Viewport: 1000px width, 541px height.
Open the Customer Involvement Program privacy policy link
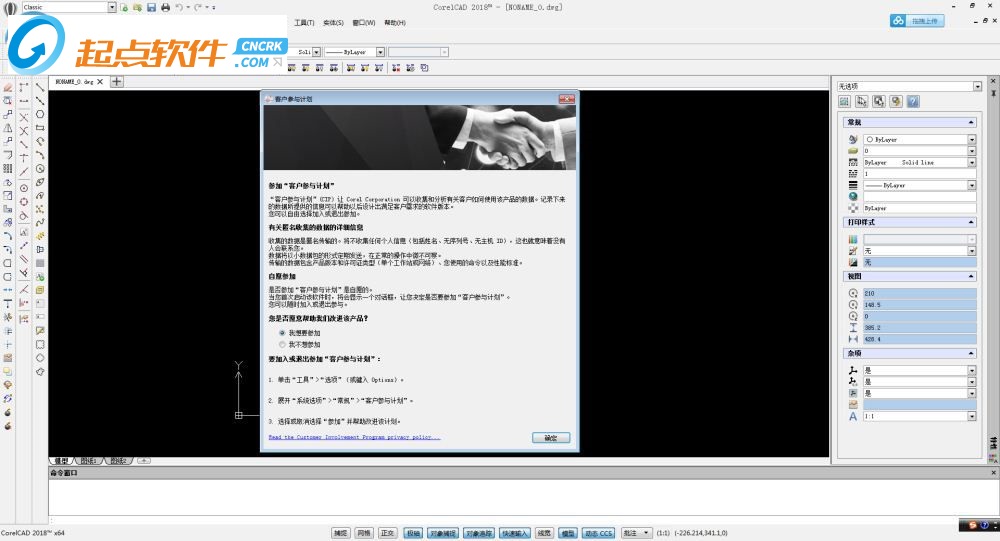(355, 437)
